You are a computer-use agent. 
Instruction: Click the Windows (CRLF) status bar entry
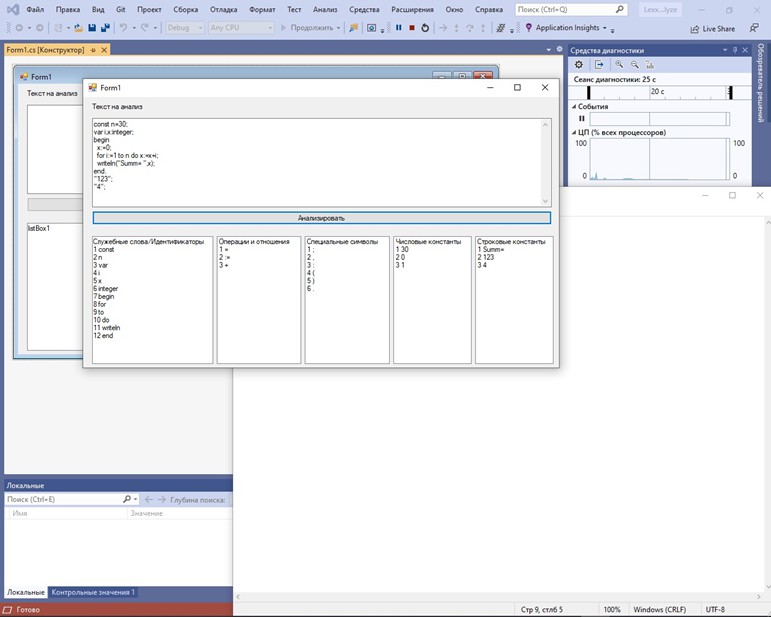click(x=659, y=609)
